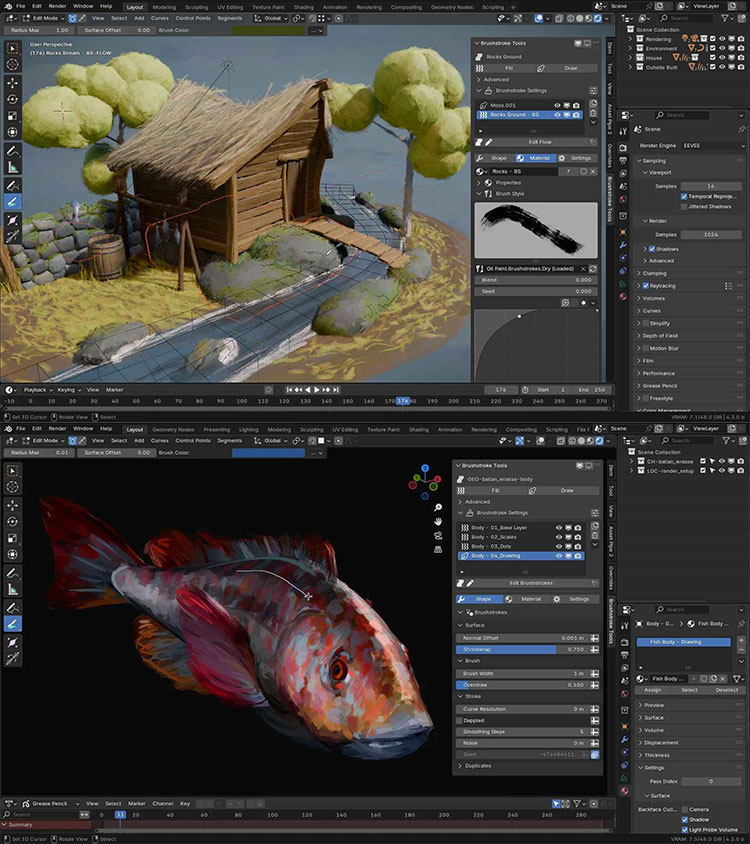Click the pin icon in bottom properties header

point(741,623)
